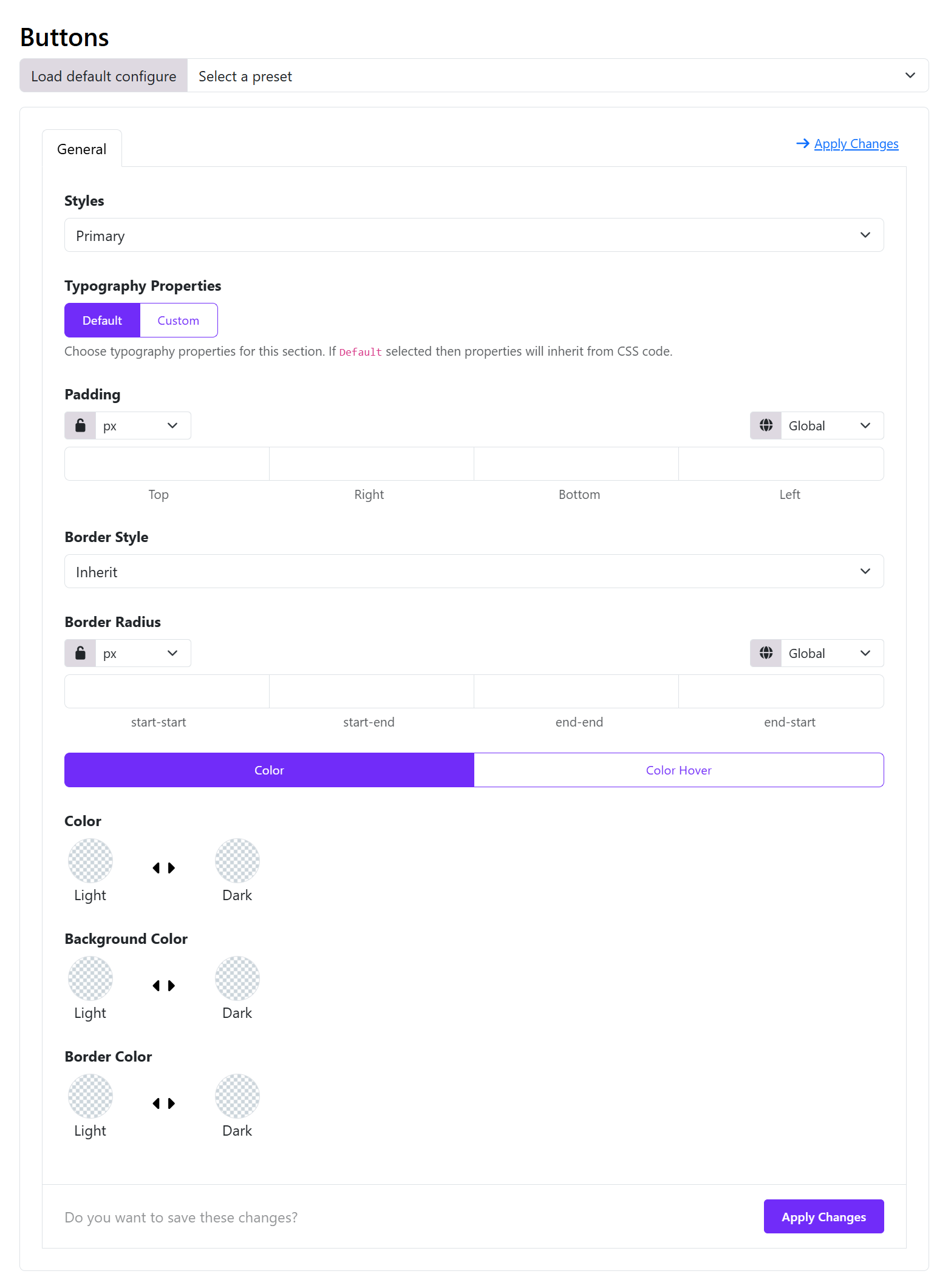This screenshot has width=951, height=1288.
Task: Switch typography properties to Custom
Action: pyautogui.click(x=178, y=320)
